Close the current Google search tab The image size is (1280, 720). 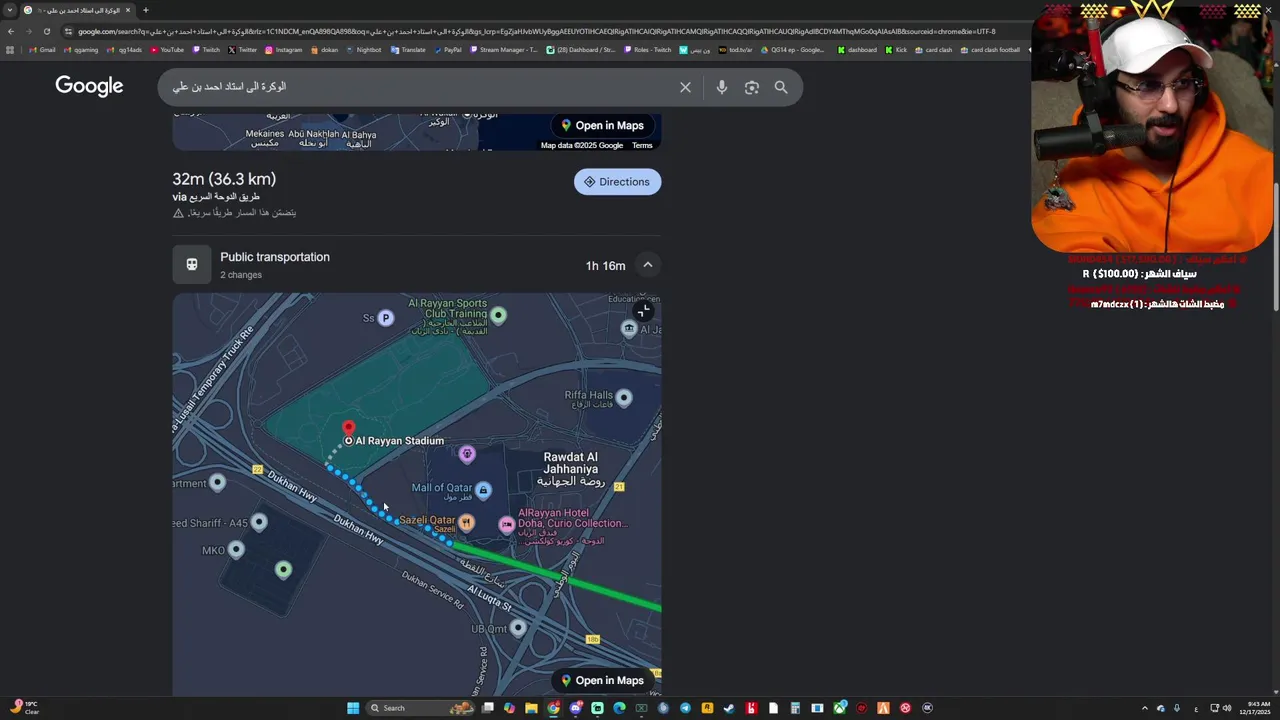click(128, 10)
